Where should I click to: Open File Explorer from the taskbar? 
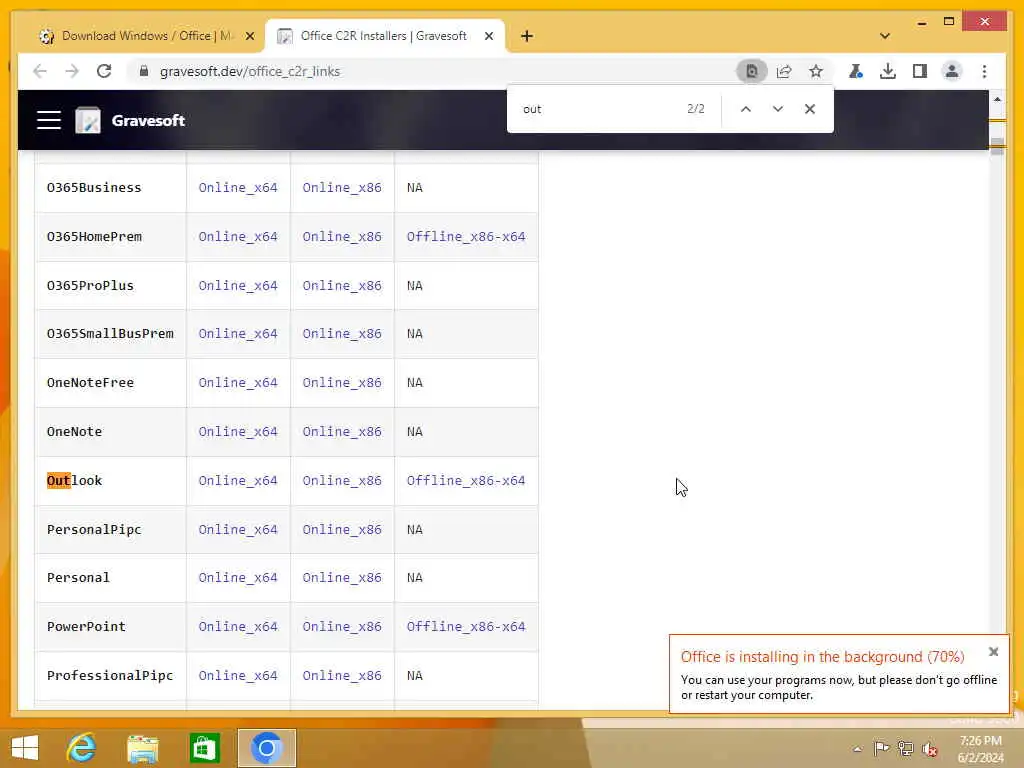pyautogui.click(x=143, y=748)
